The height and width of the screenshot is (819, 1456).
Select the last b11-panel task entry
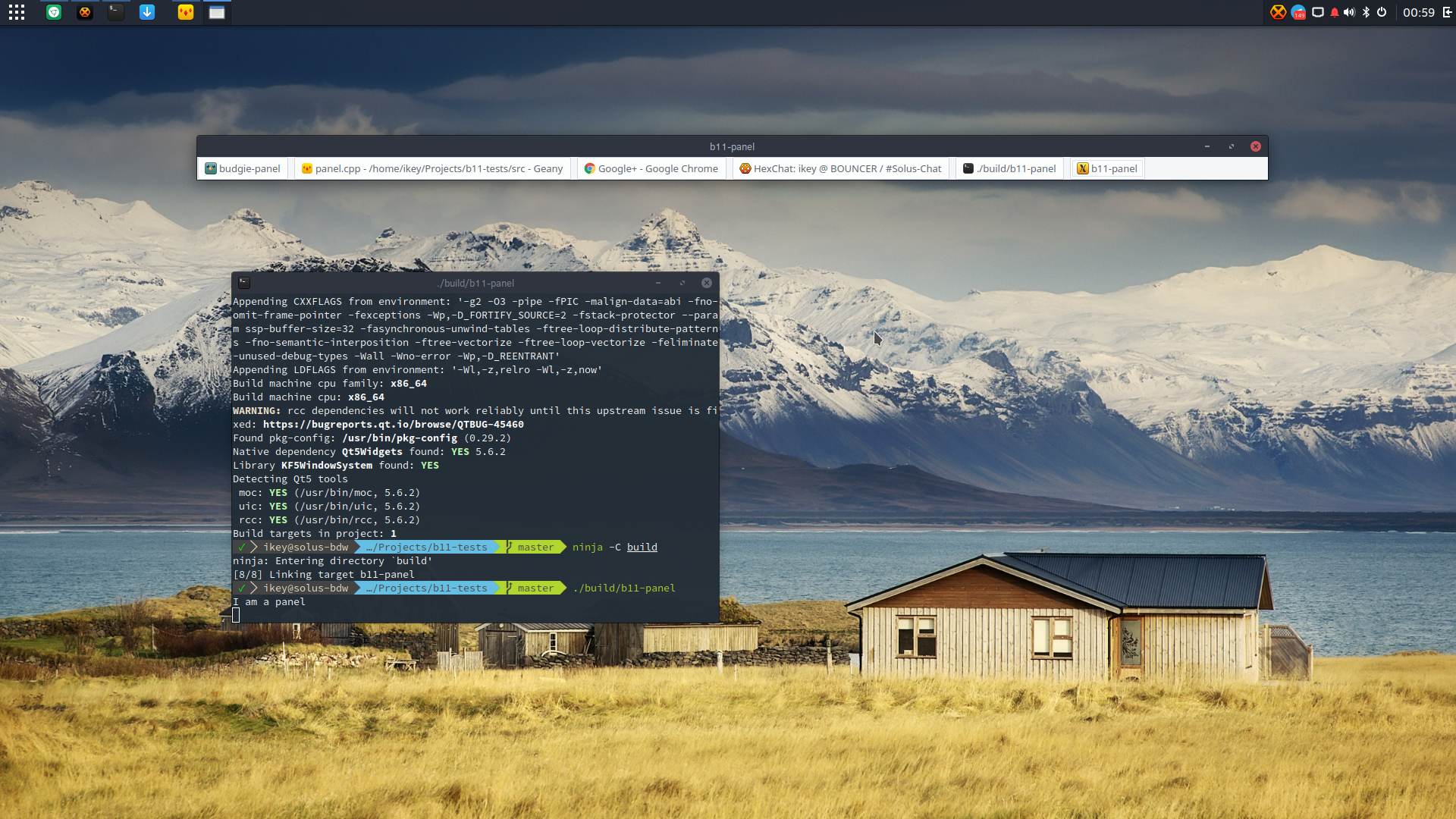[x=1107, y=168]
